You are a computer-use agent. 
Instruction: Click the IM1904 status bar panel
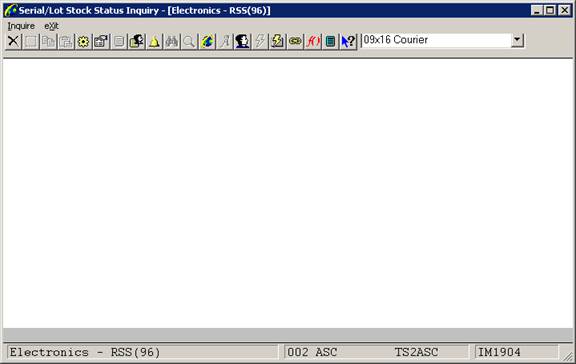pos(516,352)
